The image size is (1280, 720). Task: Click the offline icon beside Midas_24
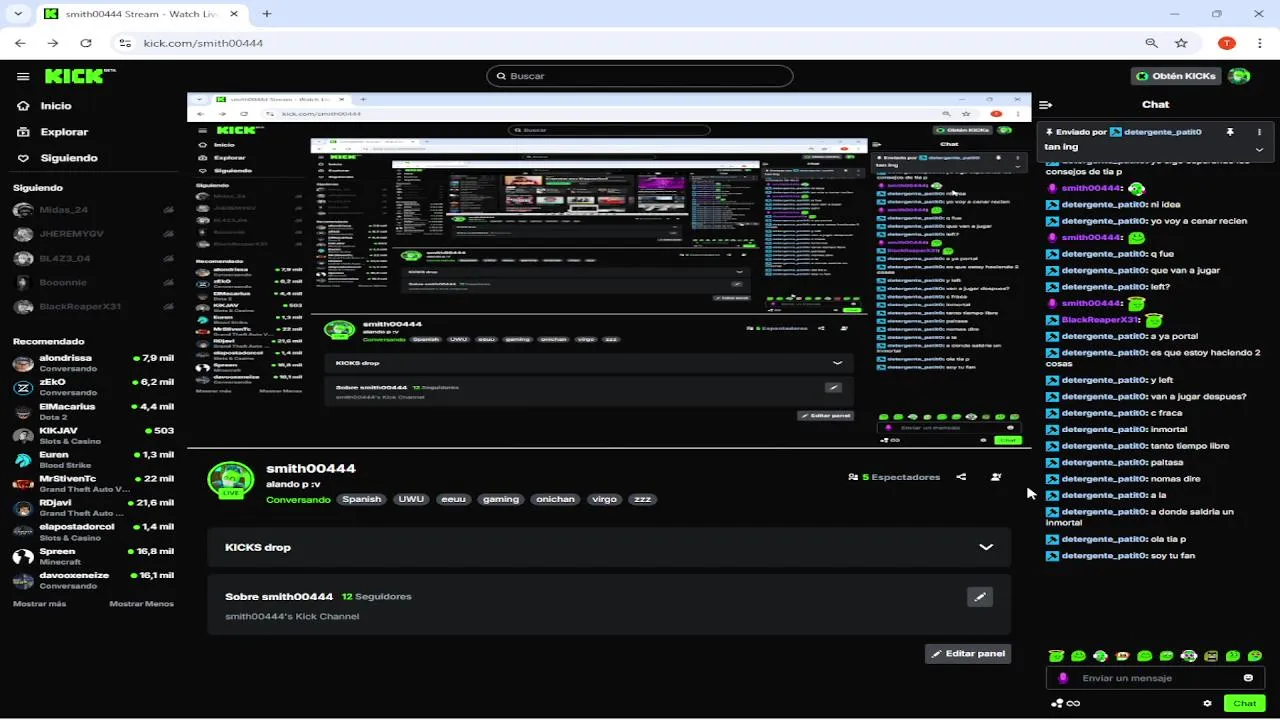point(168,210)
